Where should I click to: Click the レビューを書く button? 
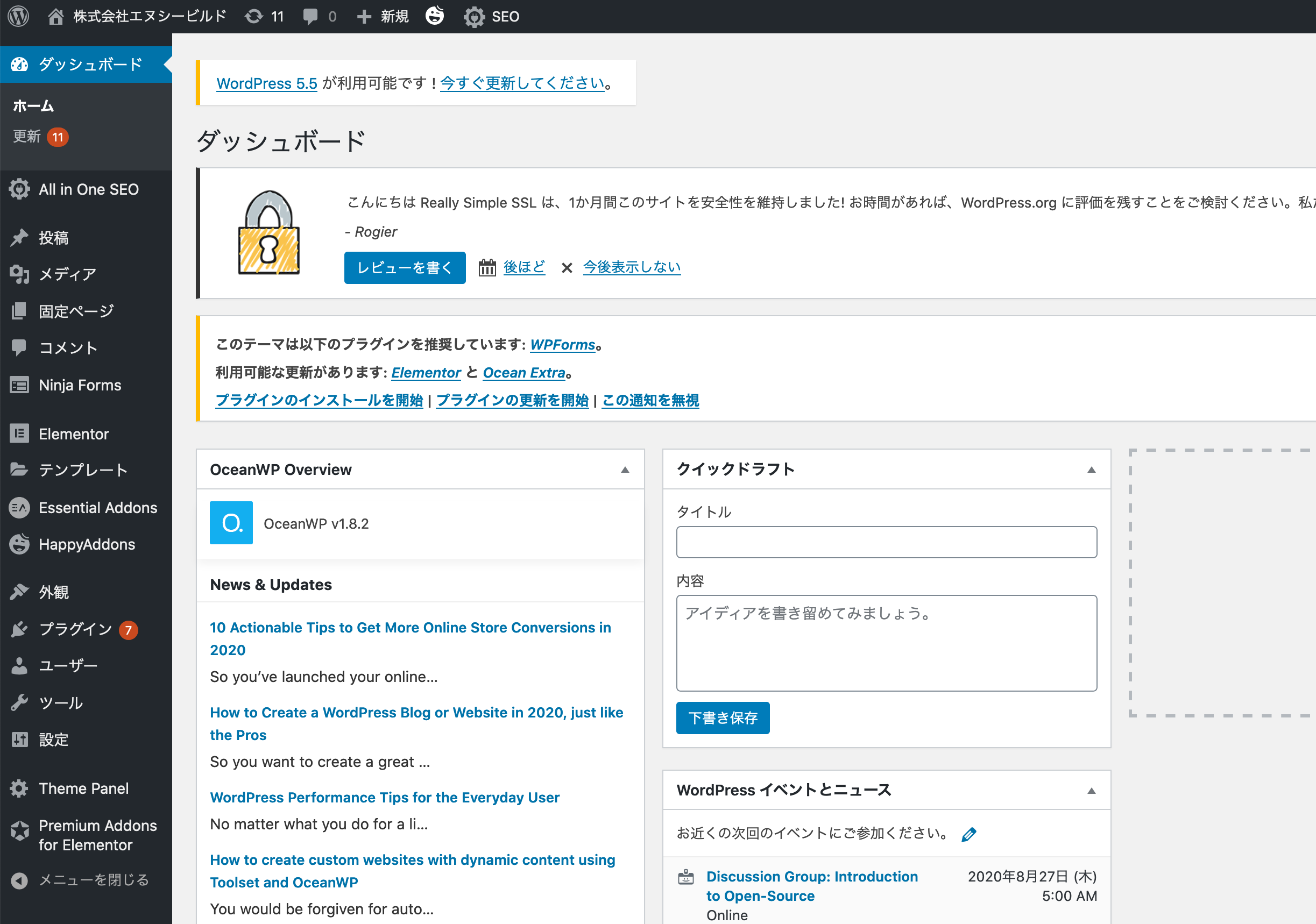405,267
